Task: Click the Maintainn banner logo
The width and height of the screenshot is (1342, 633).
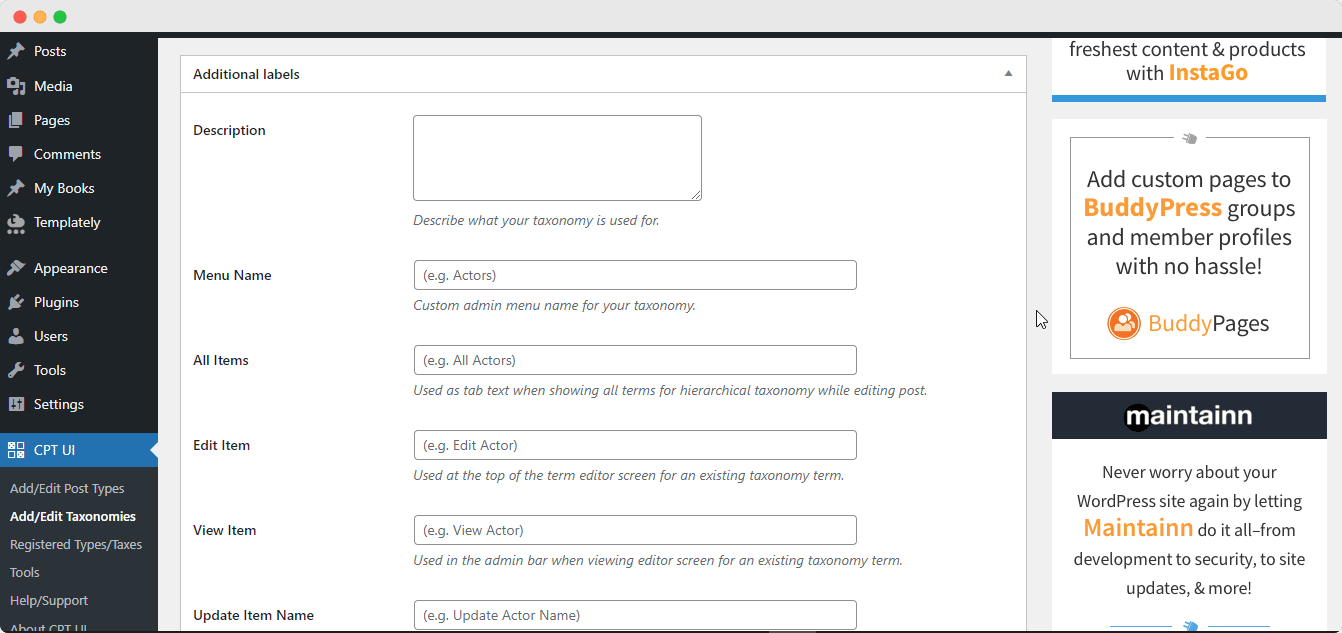Action: pyautogui.click(x=1188, y=416)
